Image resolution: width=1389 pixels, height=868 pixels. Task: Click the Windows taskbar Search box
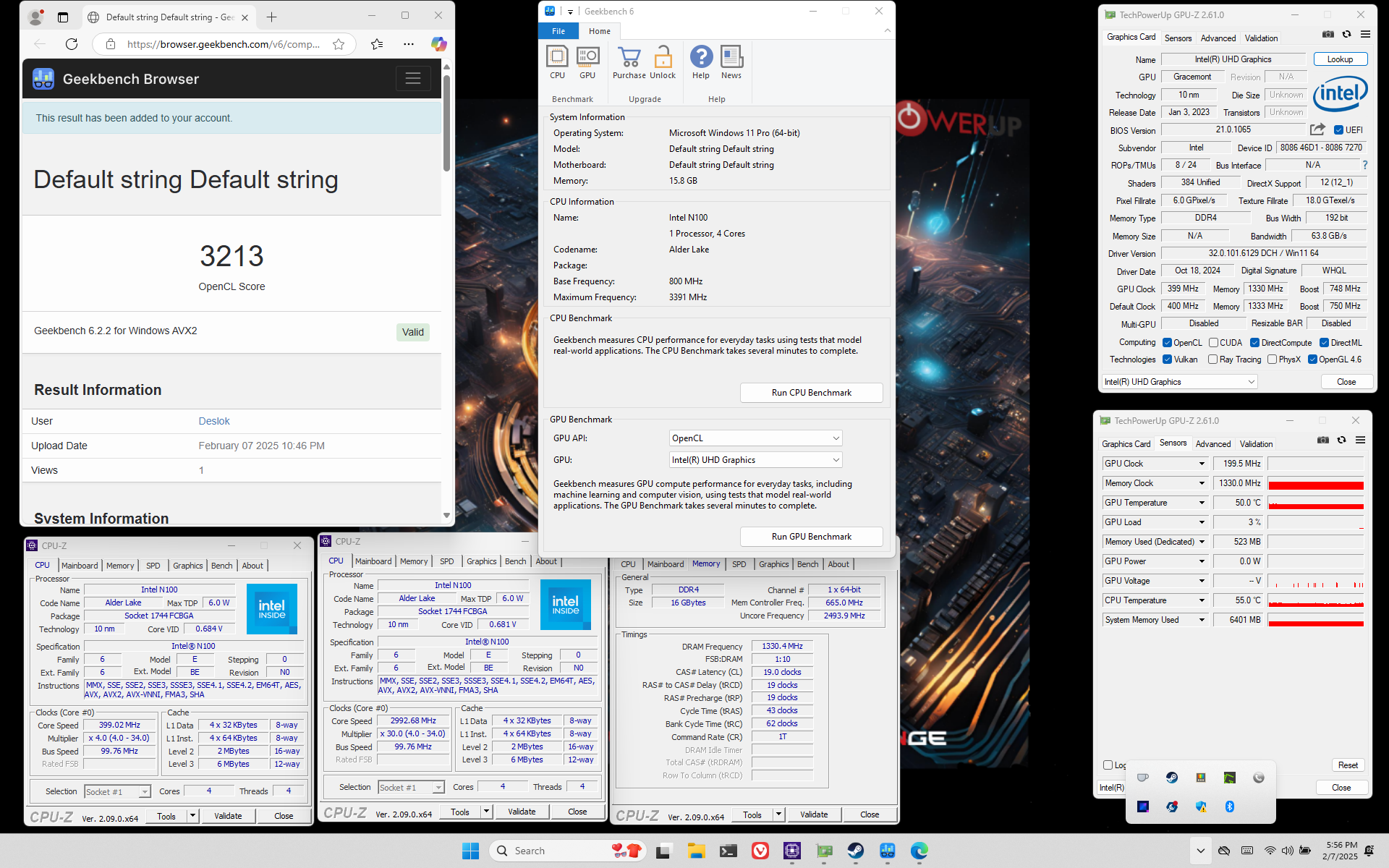coord(567,851)
